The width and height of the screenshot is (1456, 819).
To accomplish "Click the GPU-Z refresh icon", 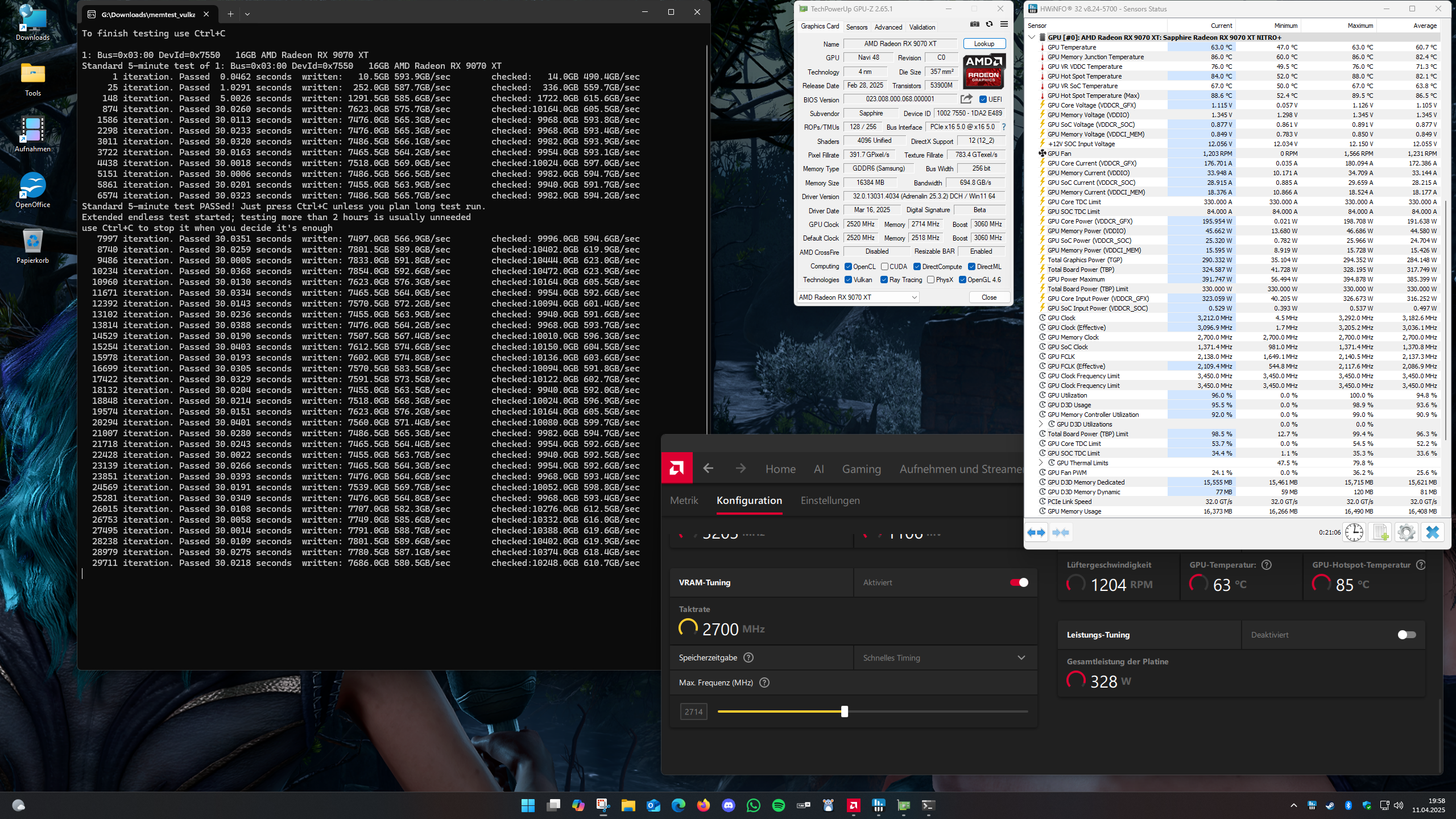I will 989,24.
